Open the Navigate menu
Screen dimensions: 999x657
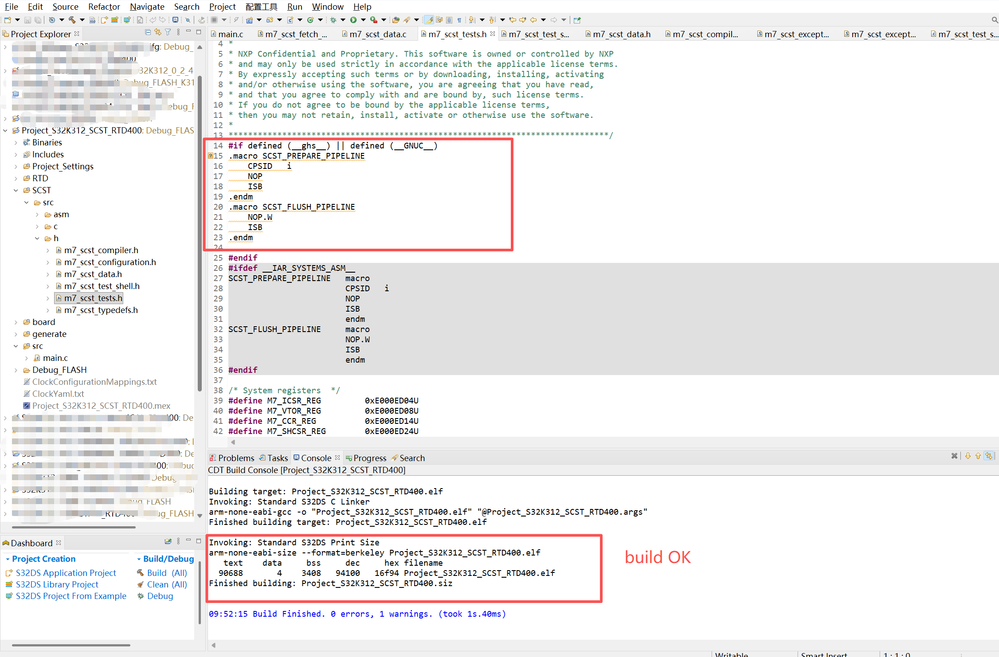(x=147, y=6)
